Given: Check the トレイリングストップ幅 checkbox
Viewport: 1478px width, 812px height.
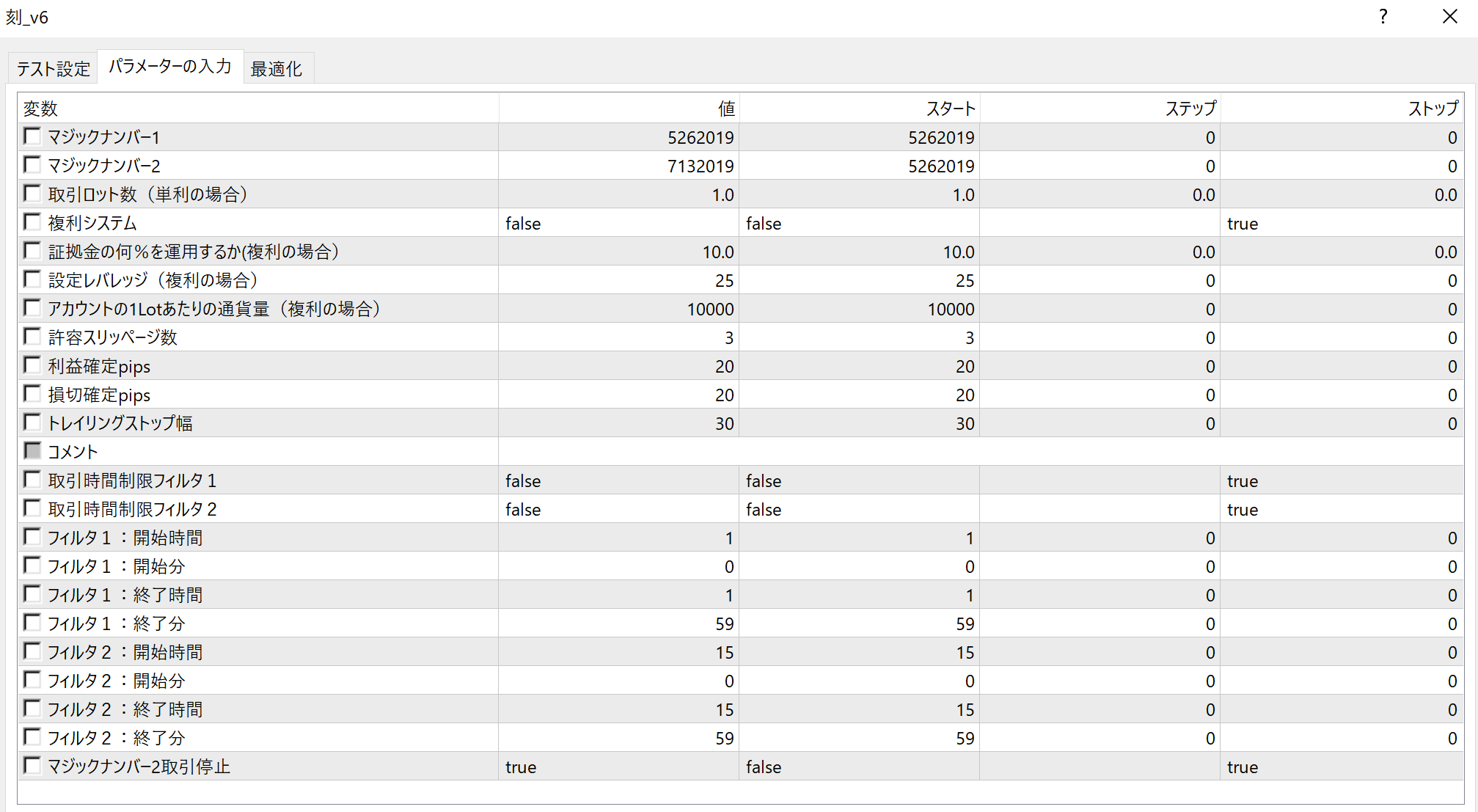Looking at the screenshot, I should pos(32,423).
